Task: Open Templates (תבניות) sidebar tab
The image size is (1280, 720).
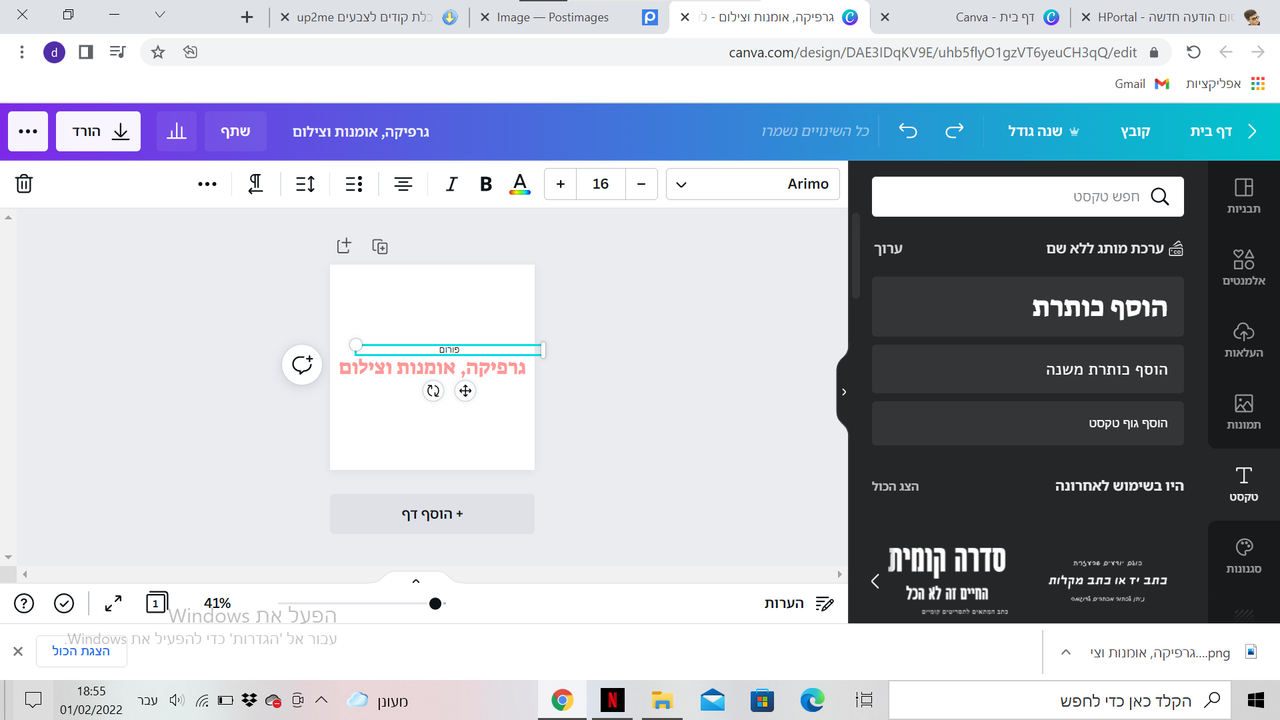Action: [x=1244, y=196]
